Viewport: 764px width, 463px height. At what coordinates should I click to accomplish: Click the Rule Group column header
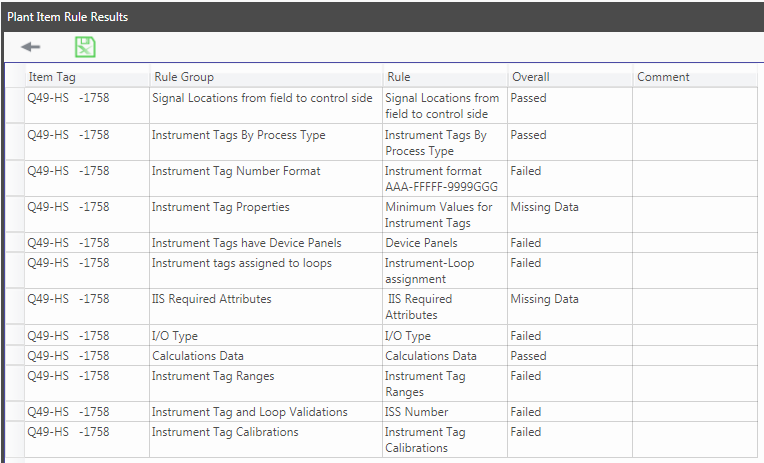coord(183,77)
